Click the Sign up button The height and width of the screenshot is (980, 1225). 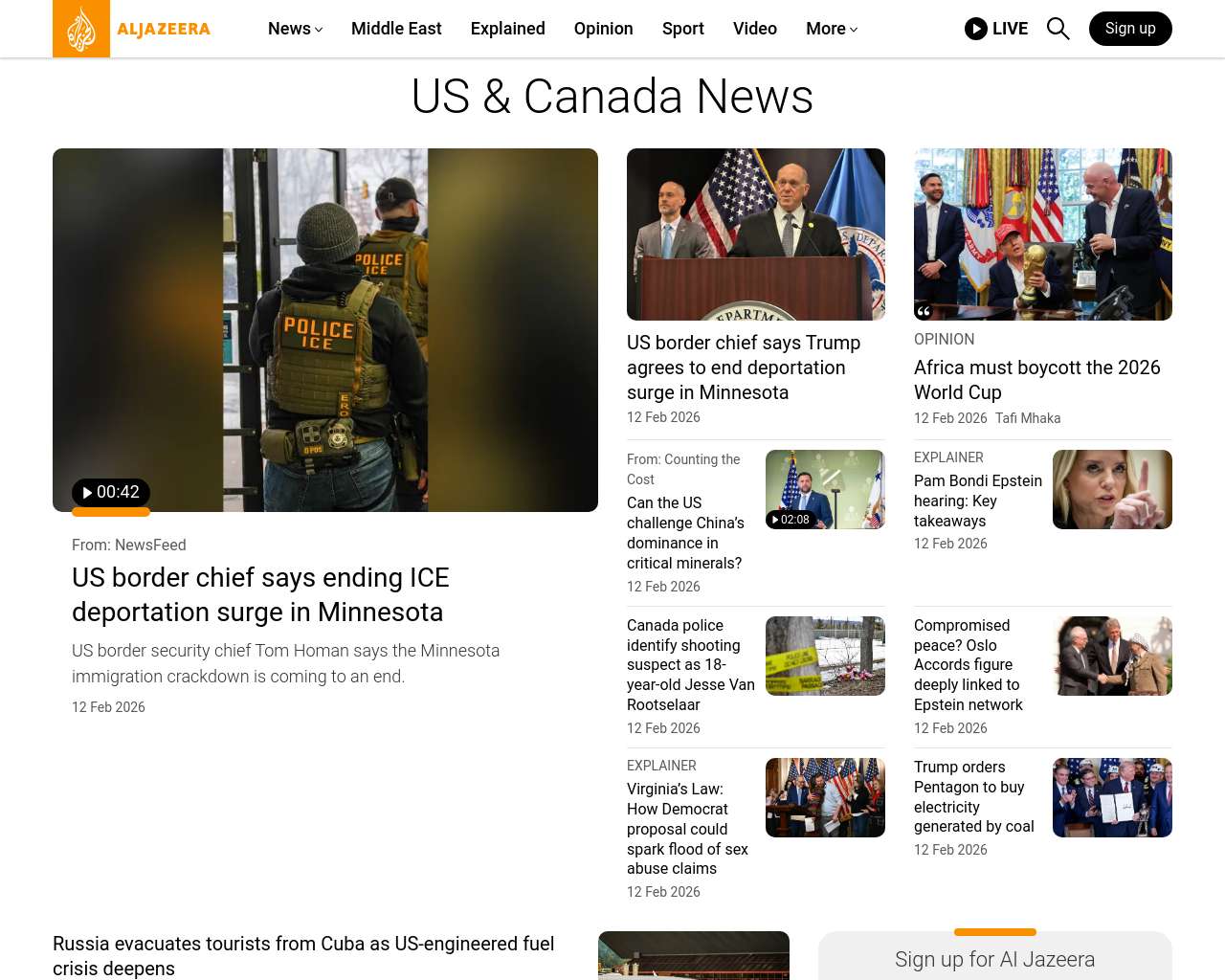[x=1130, y=29]
